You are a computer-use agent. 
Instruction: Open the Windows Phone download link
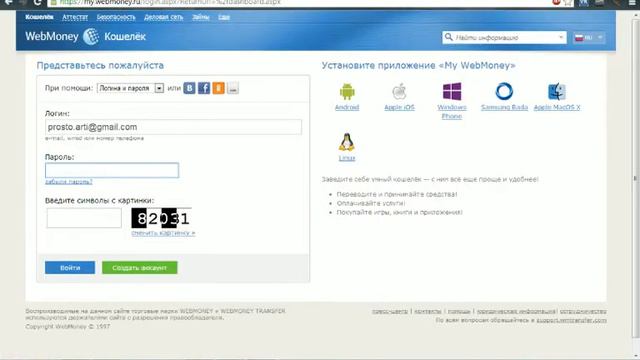(452, 112)
